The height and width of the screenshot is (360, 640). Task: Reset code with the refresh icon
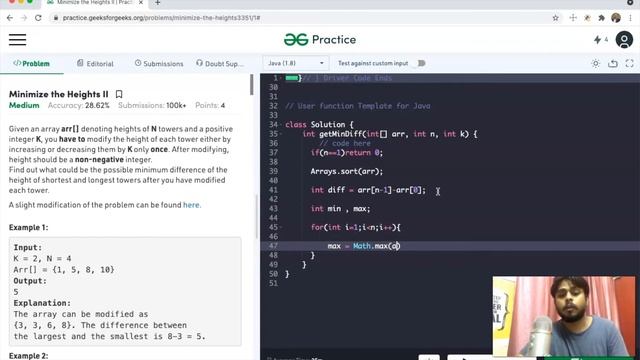click(613, 63)
